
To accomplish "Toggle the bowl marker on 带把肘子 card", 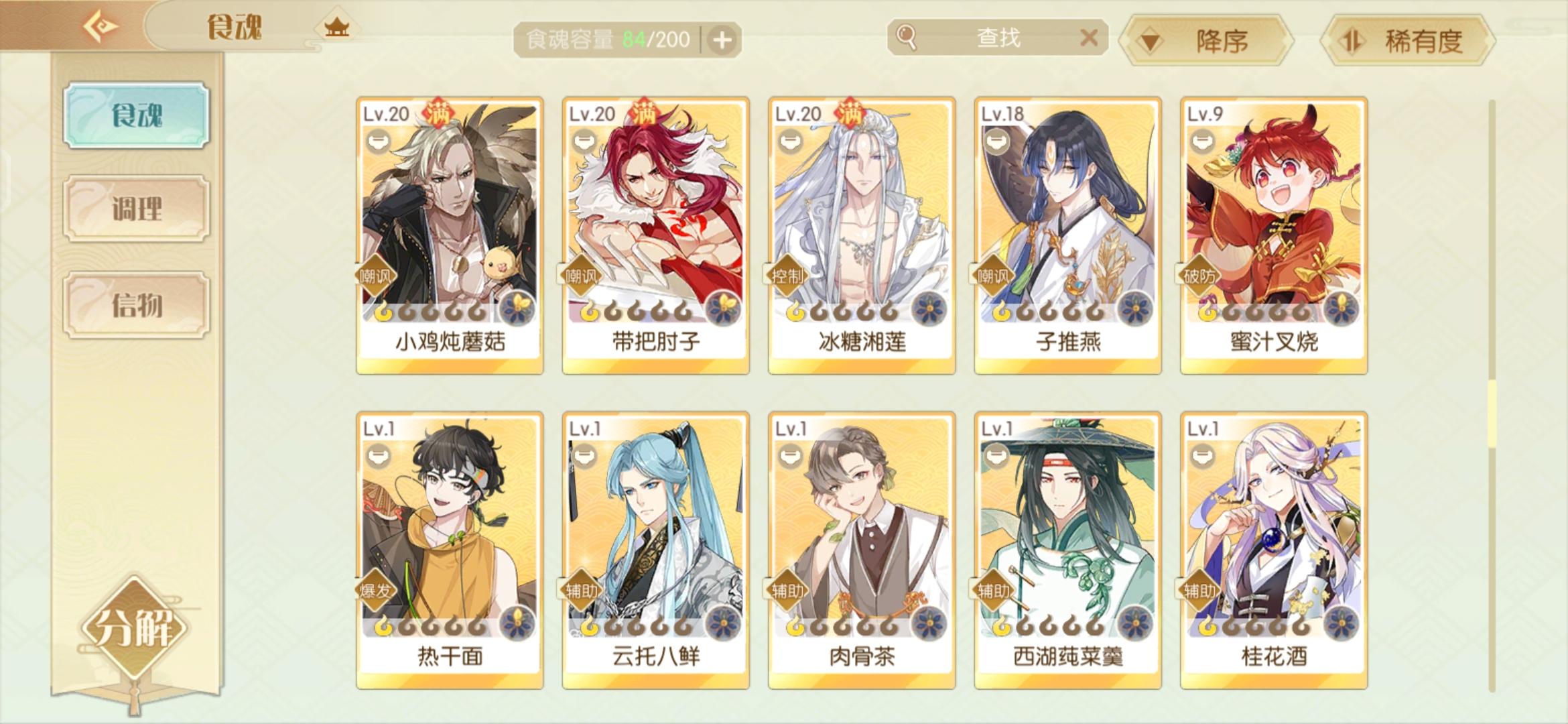I will click(x=584, y=141).
